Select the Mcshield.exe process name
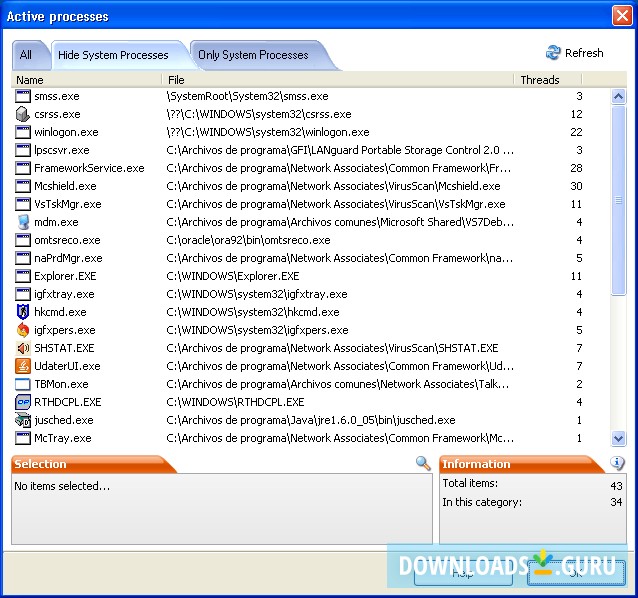This screenshot has width=638, height=598. tap(66, 186)
